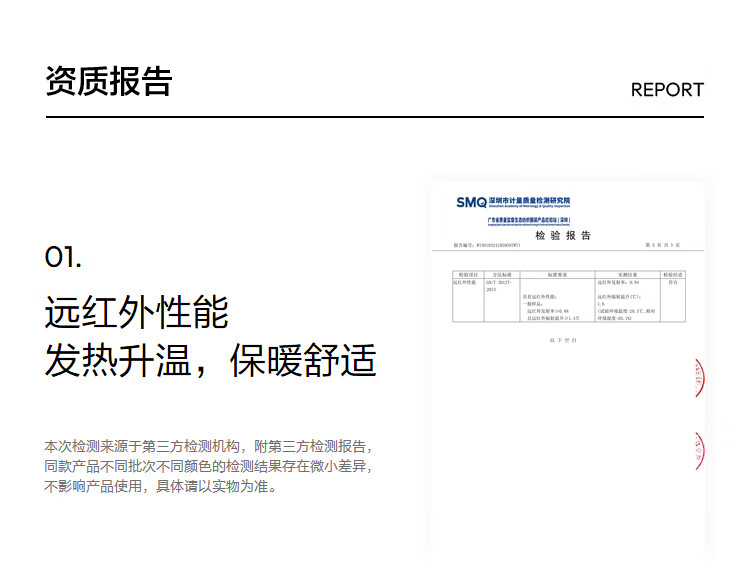Screen dimensions: 750x587
Task: Click the 发热升温,保暖舒适 headline
Action: tap(210, 361)
